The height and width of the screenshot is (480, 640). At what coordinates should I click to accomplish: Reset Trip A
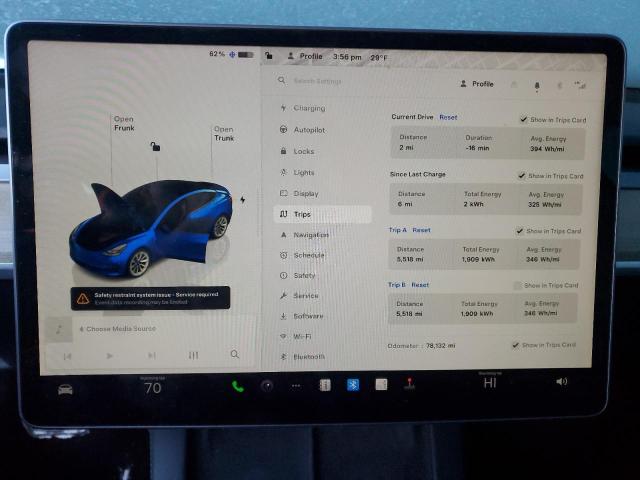coord(421,230)
